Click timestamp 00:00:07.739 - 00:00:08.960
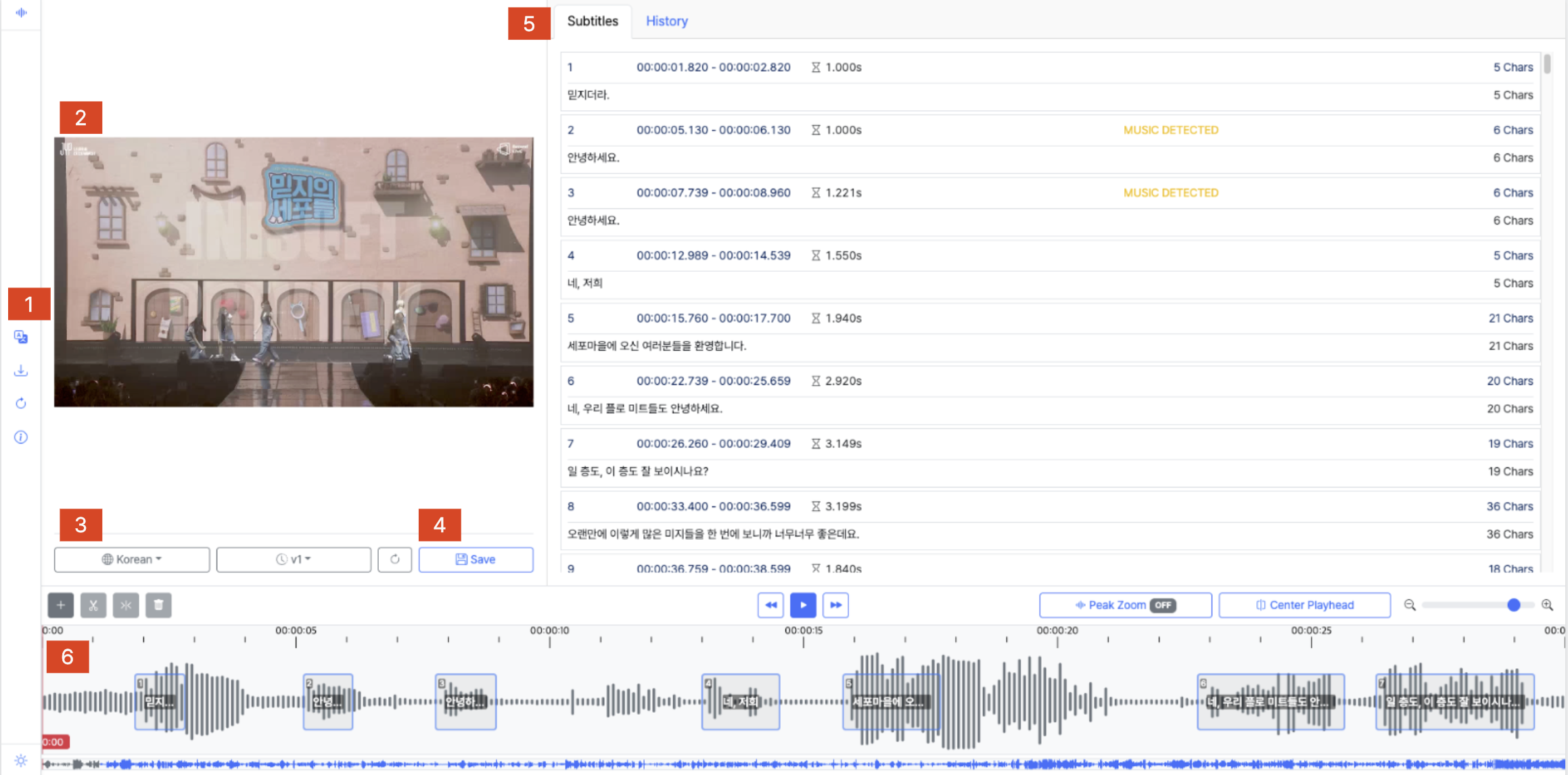 coord(713,193)
